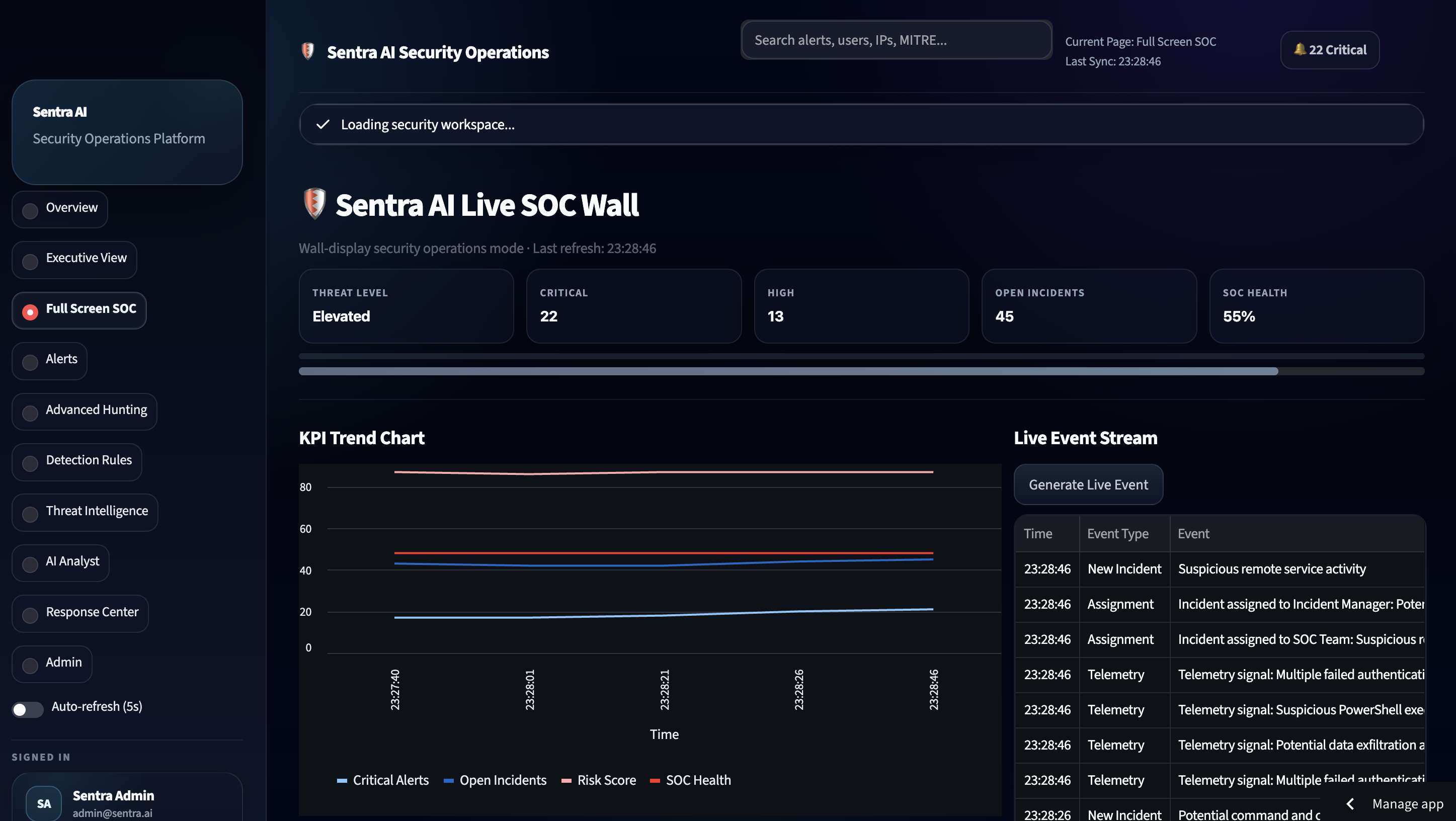Image resolution: width=1456 pixels, height=821 pixels.
Task: Toggle the Auto-refresh (5s) switch
Action: click(28, 709)
